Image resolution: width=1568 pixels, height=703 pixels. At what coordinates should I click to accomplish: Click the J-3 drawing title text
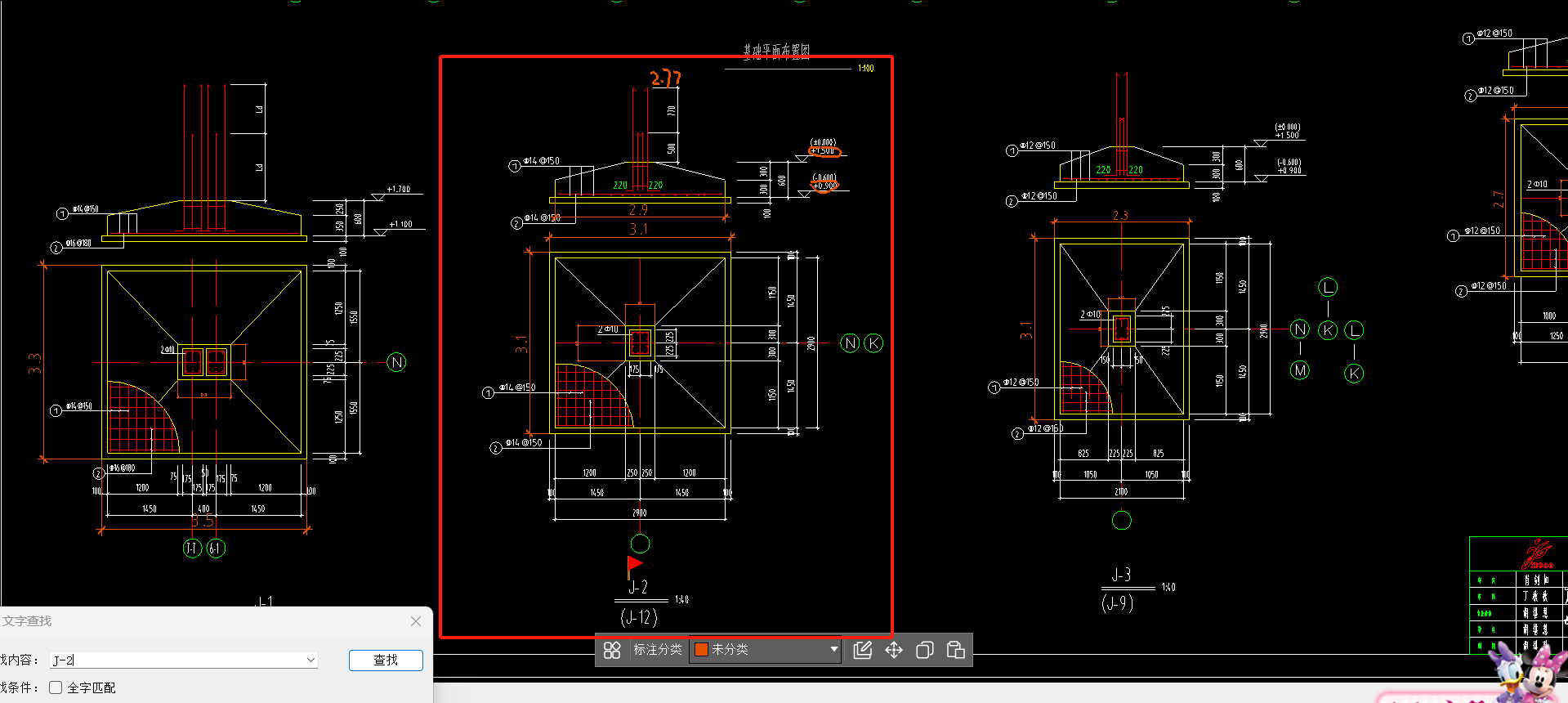[x=1121, y=575]
